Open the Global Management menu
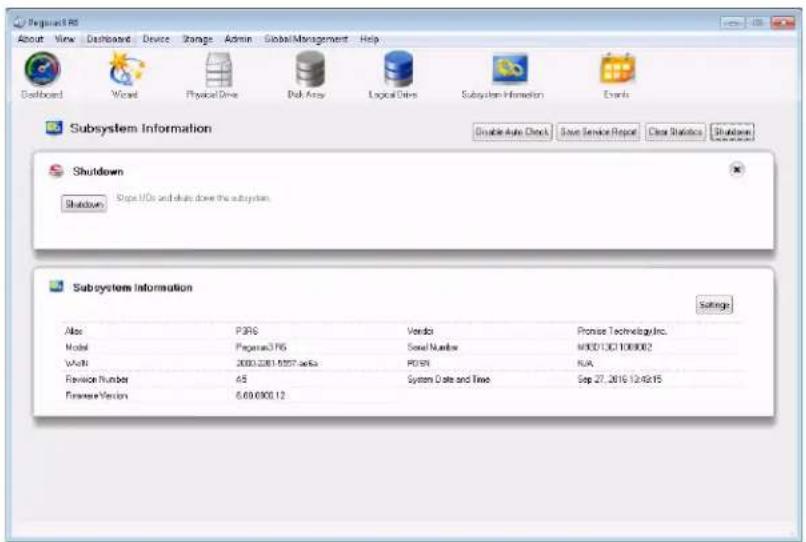 (x=306, y=39)
